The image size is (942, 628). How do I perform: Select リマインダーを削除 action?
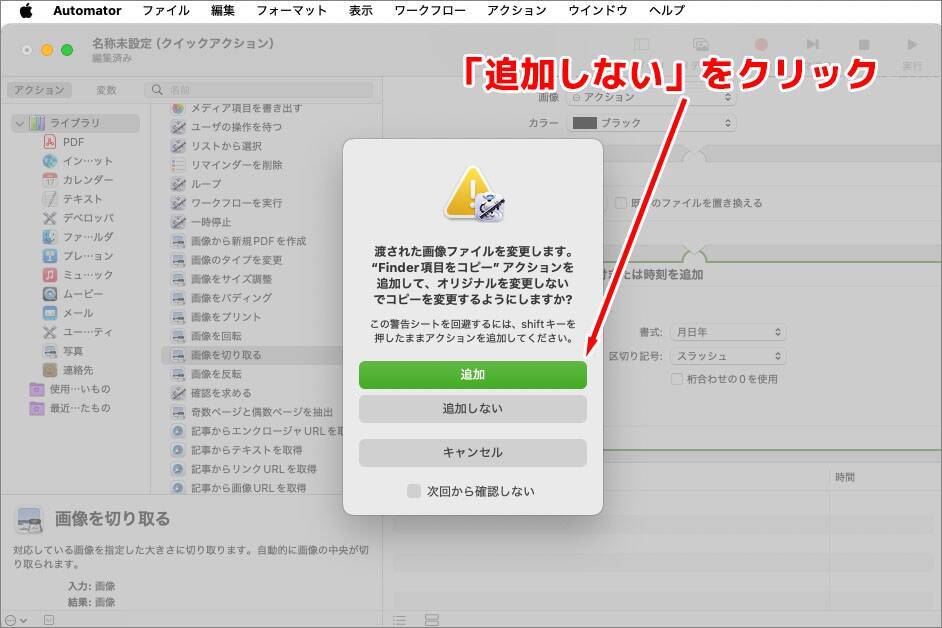pyautogui.click(x=236, y=165)
